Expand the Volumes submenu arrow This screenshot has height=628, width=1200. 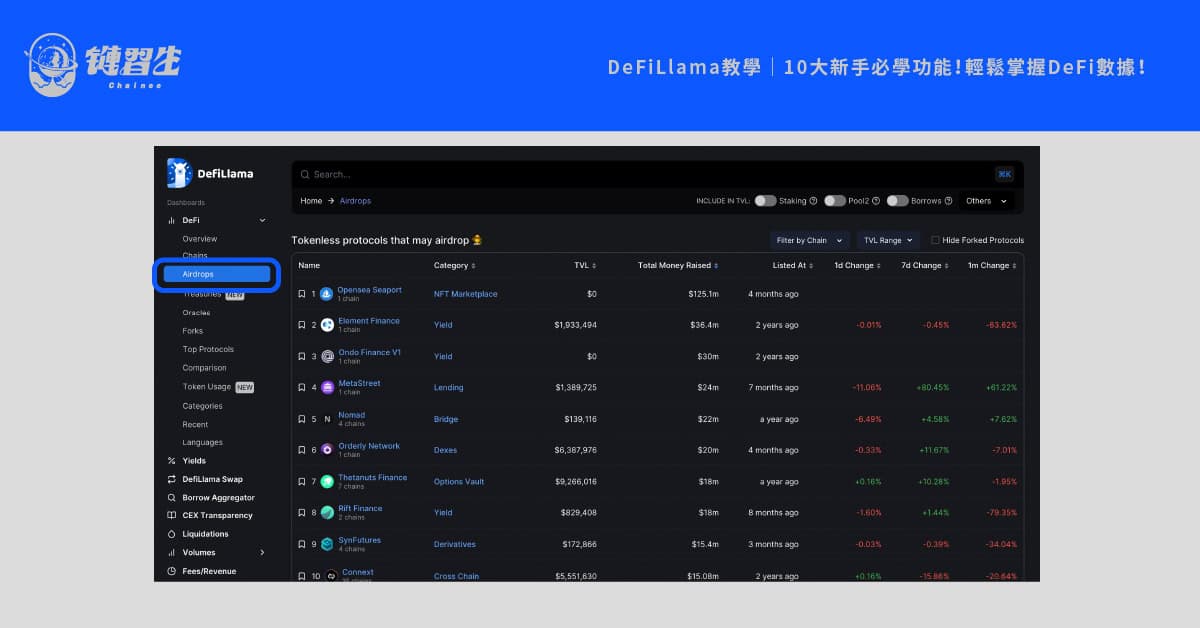[x=262, y=552]
